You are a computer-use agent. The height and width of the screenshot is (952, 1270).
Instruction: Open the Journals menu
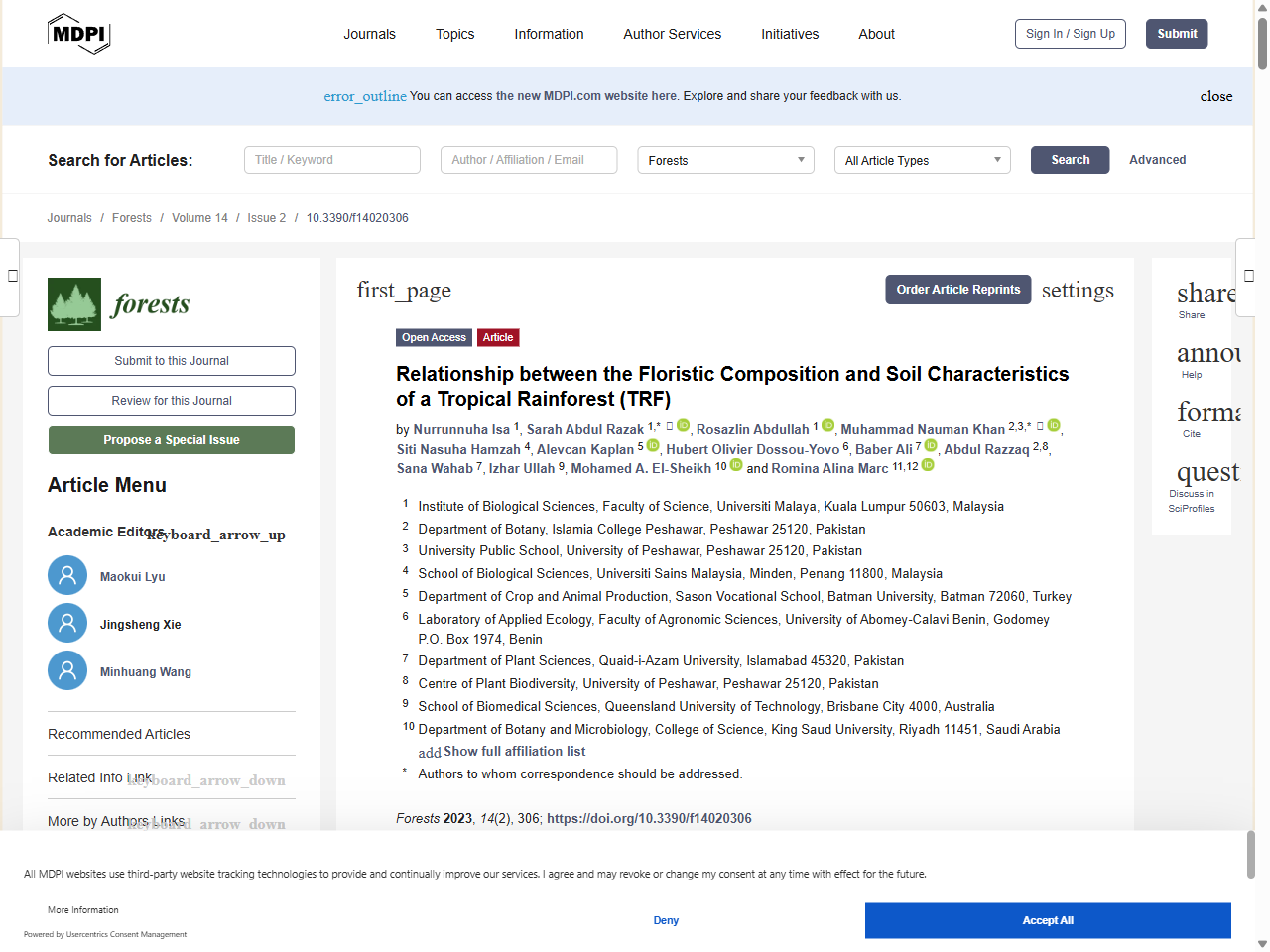(369, 34)
